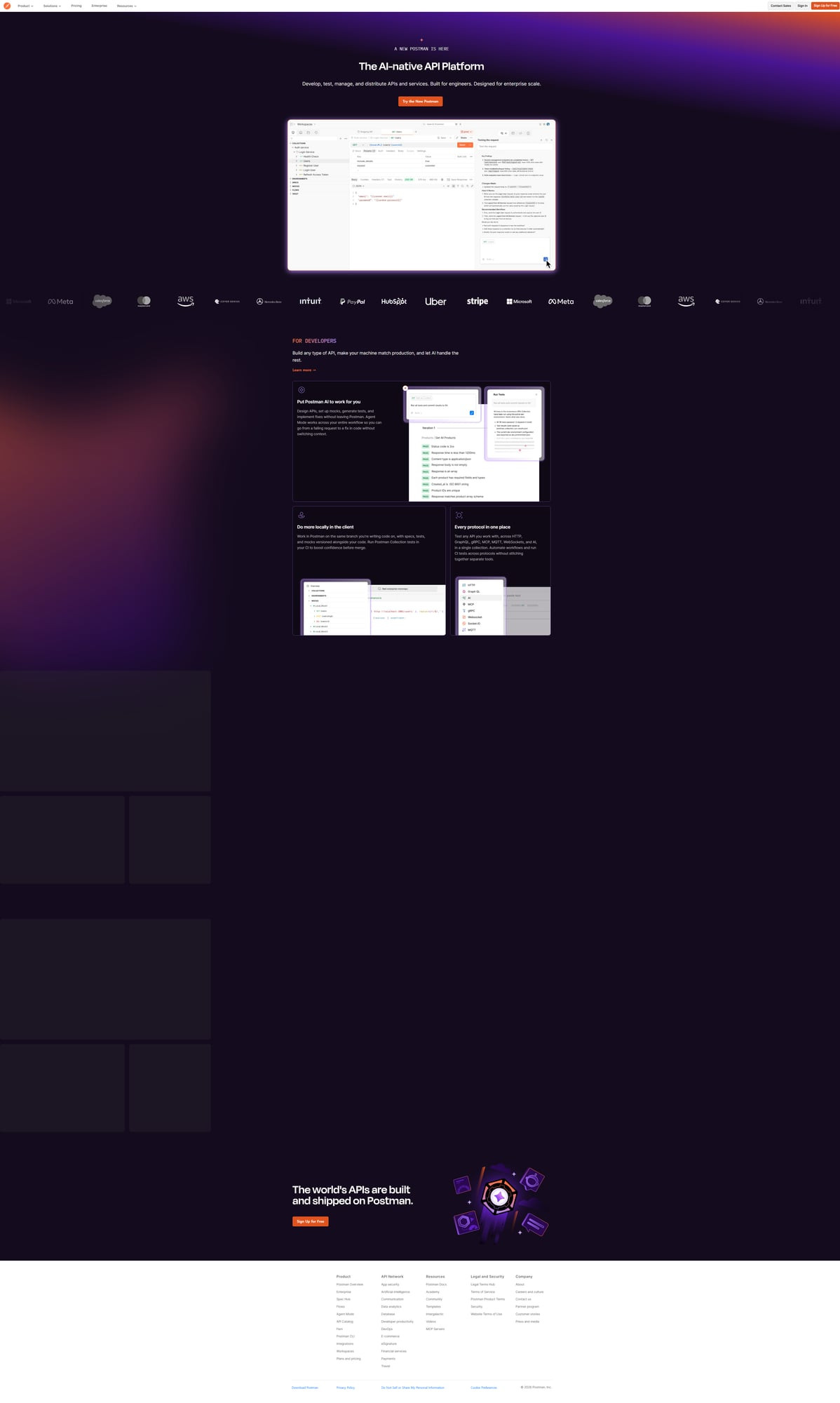This screenshot has width=840, height=1403.
Task: Open Data analytics footer link
Action: click(x=391, y=1306)
